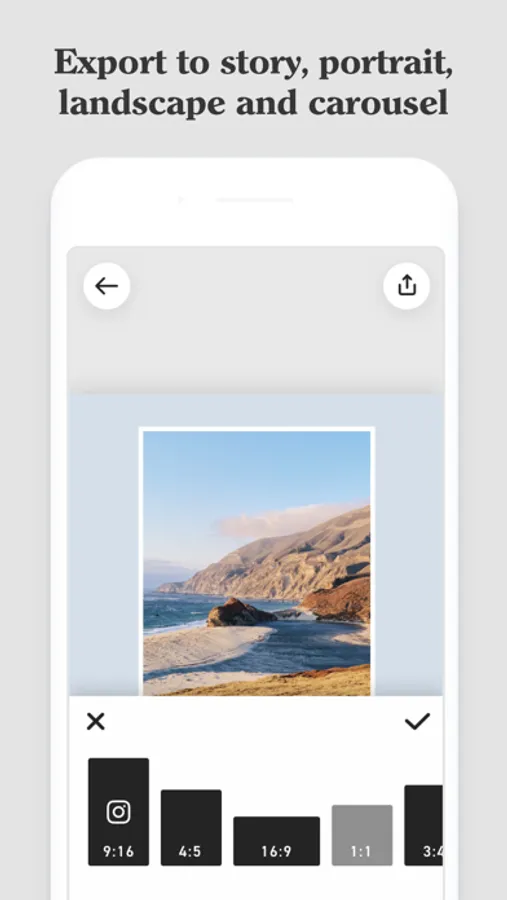
Task: Choose the 16:9 landscape ratio
Action: point(276,841)
